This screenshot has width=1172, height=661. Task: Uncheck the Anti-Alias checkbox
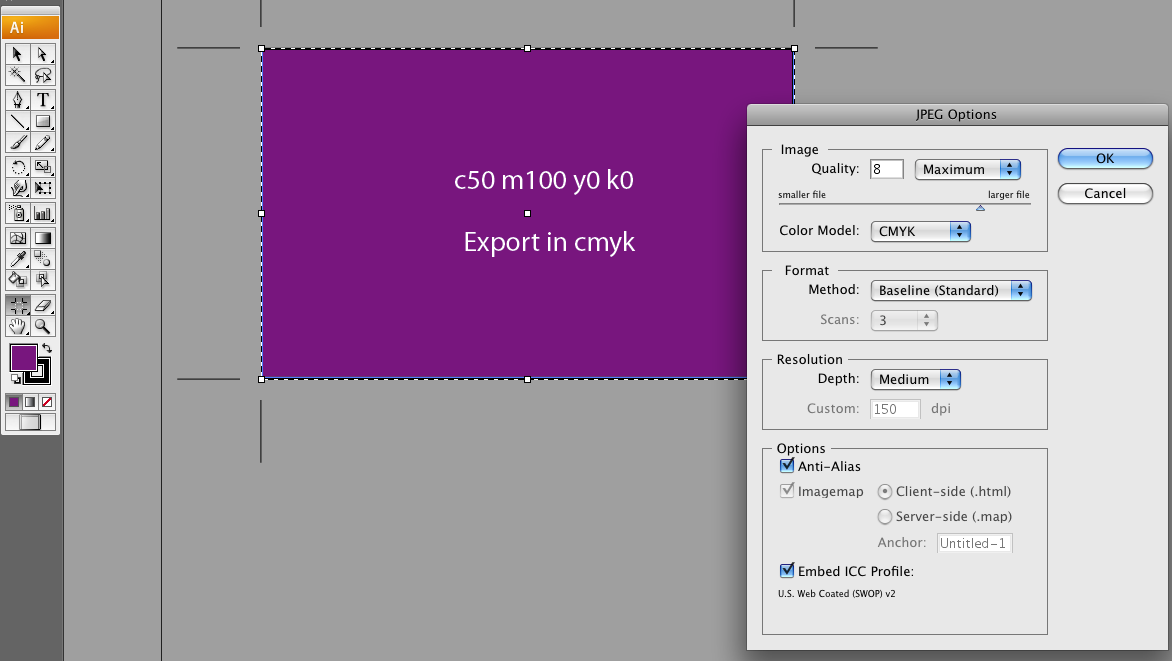(787, 466)
